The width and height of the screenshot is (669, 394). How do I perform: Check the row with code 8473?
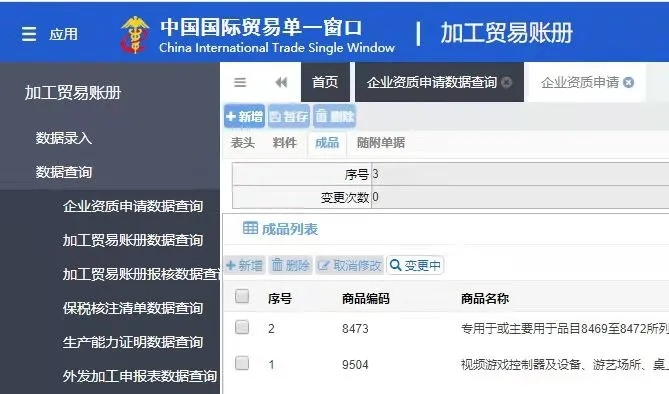242,327
